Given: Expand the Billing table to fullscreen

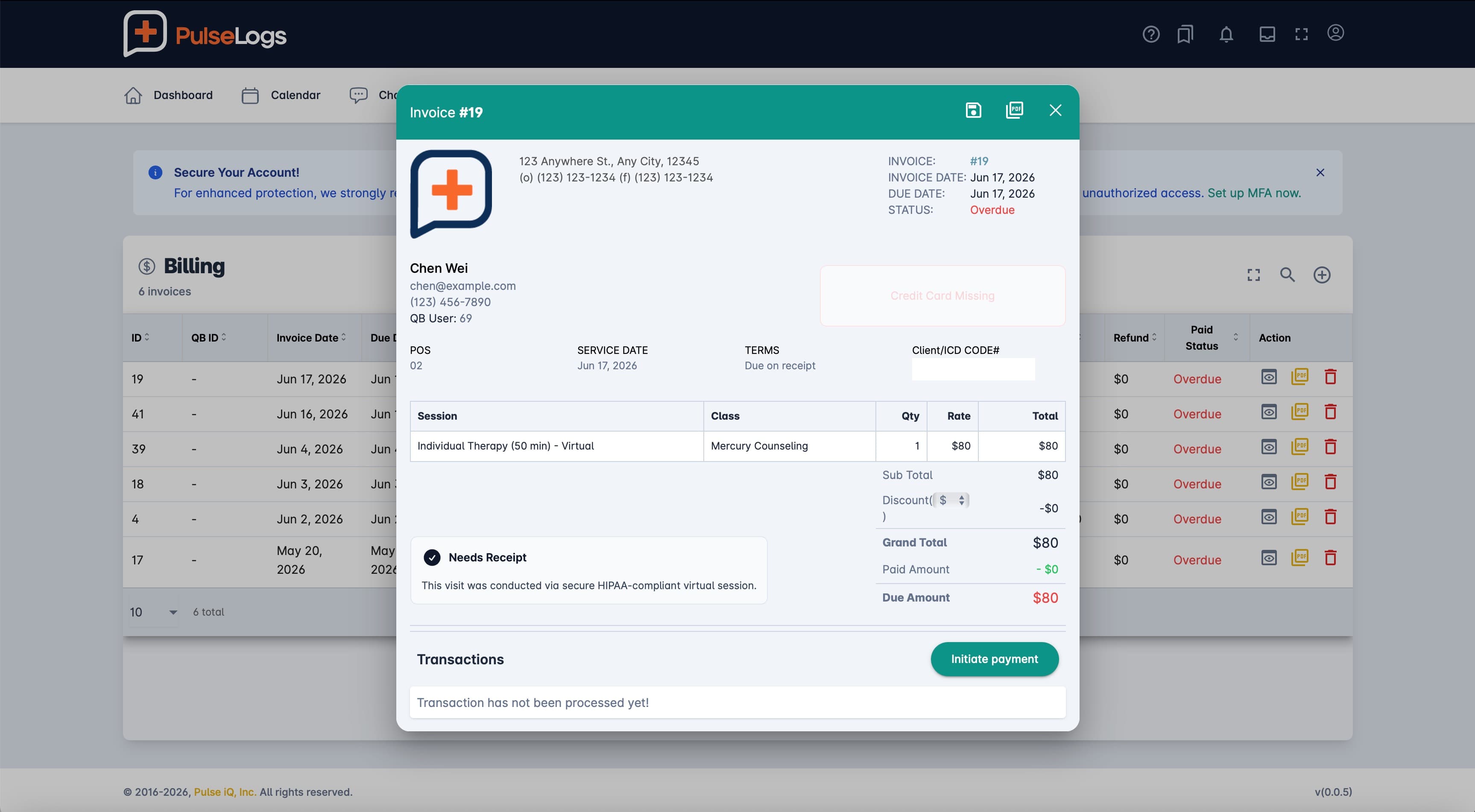Looking at the screenshot, I should click(x=1253, y=275).
